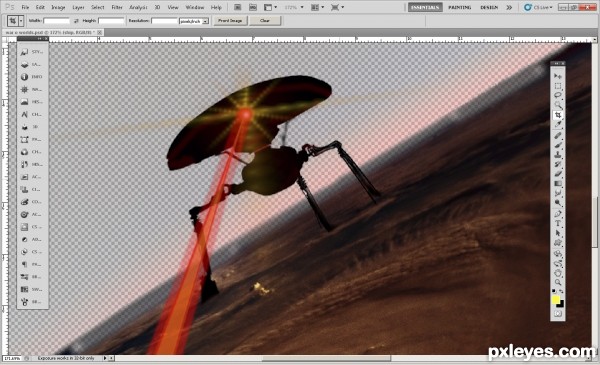
Task: Click the Clear button
Action: pyautogui.click(x=265, y=21)
